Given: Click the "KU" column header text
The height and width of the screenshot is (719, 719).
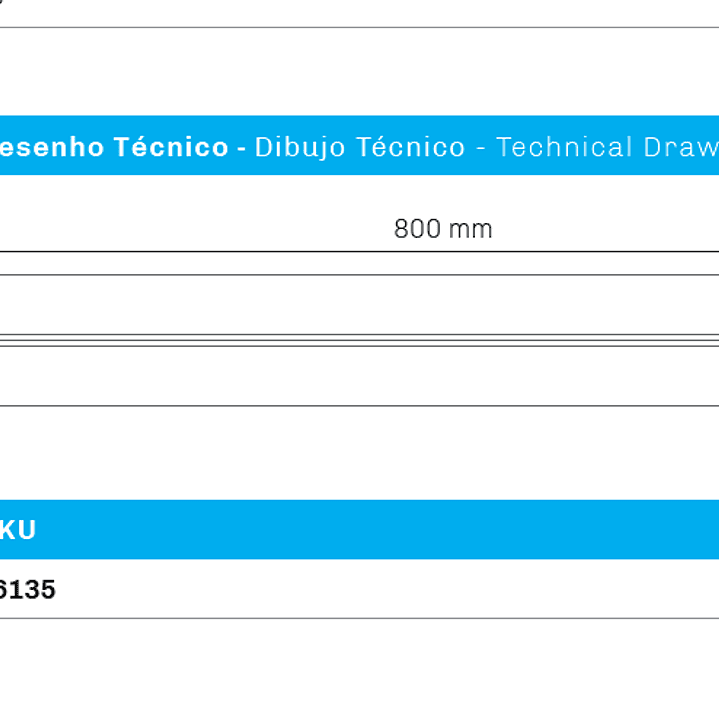Looking at the screenshot, I should [18, 530].
